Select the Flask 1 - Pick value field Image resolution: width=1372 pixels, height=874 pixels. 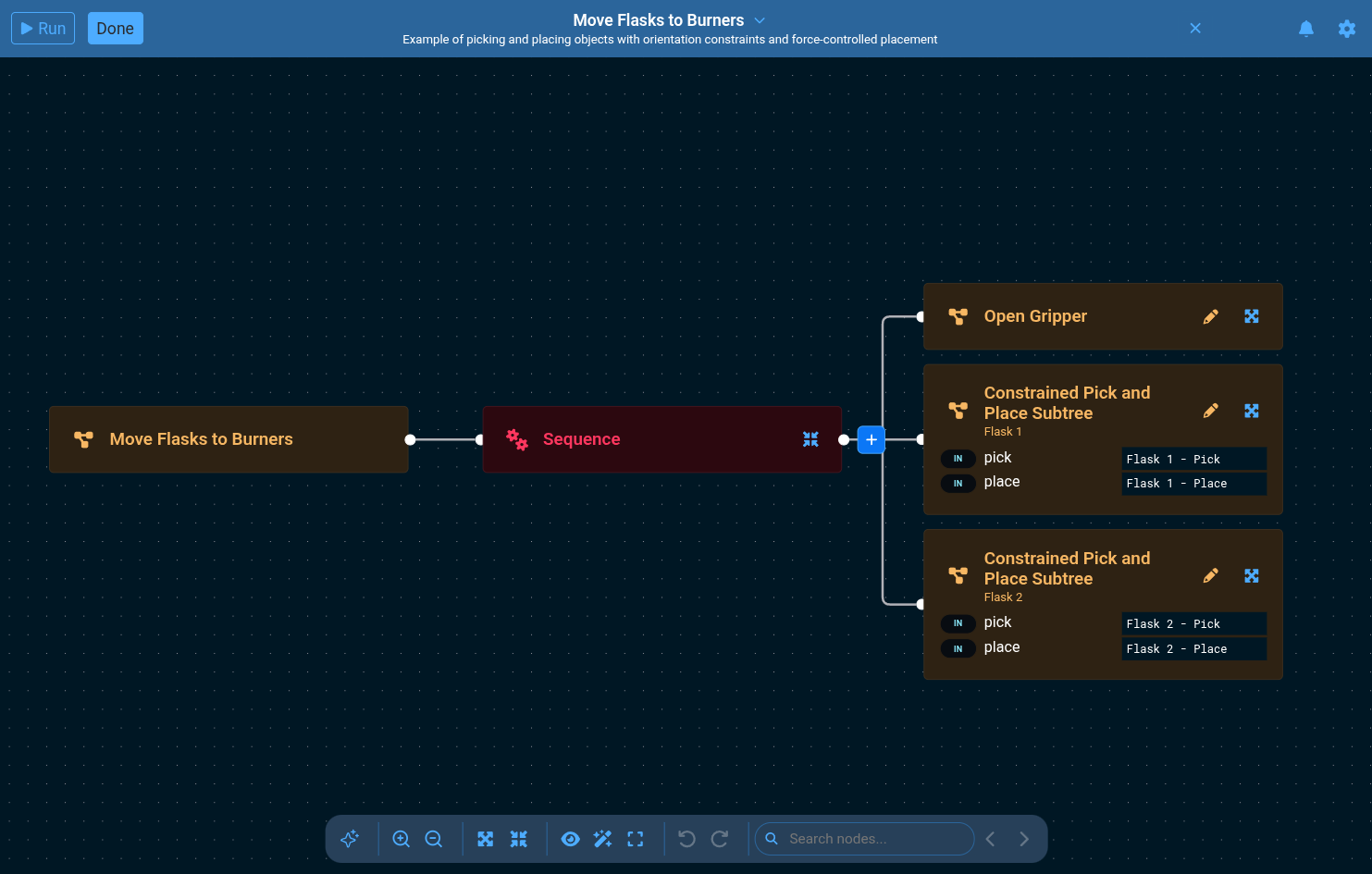pos(1193,459)
